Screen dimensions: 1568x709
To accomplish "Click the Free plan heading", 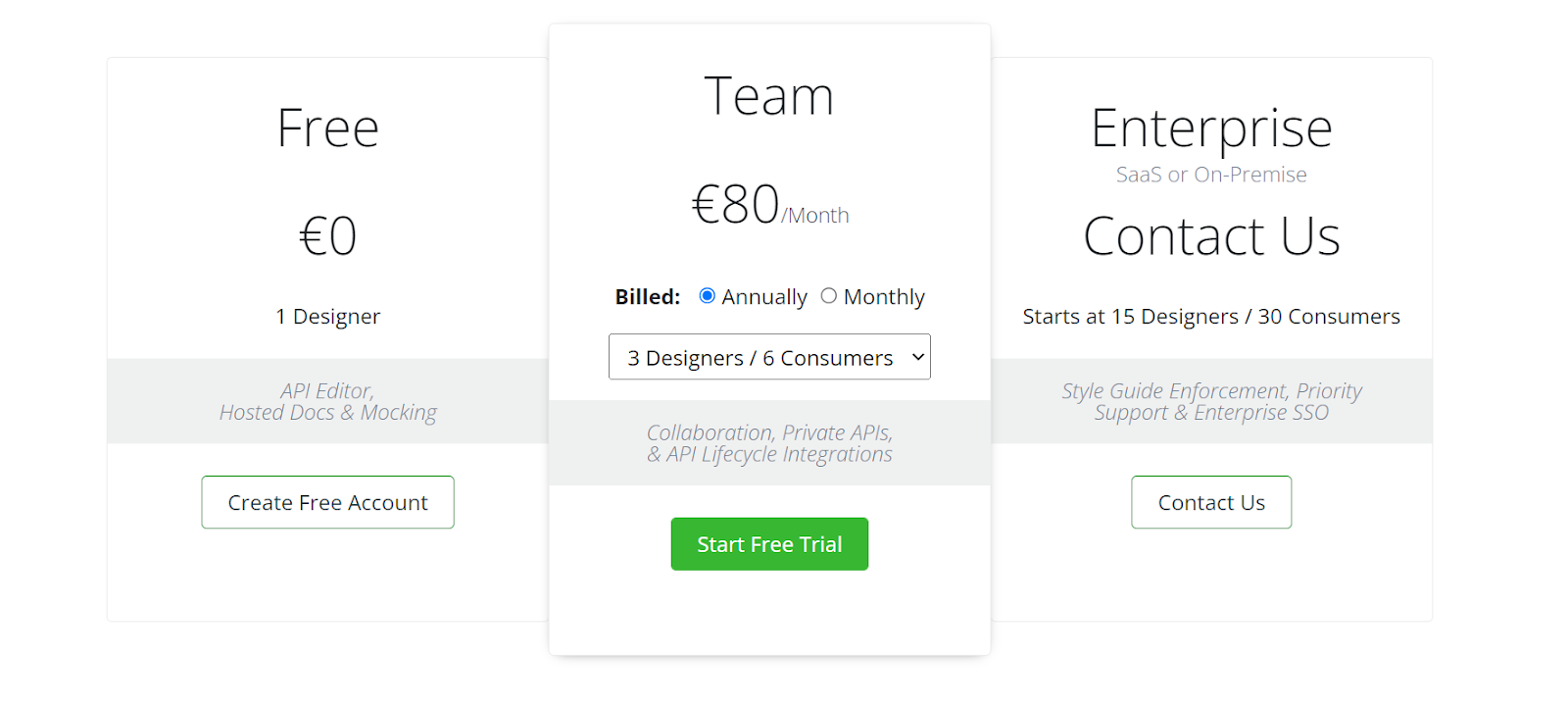I will pos(327,127).
